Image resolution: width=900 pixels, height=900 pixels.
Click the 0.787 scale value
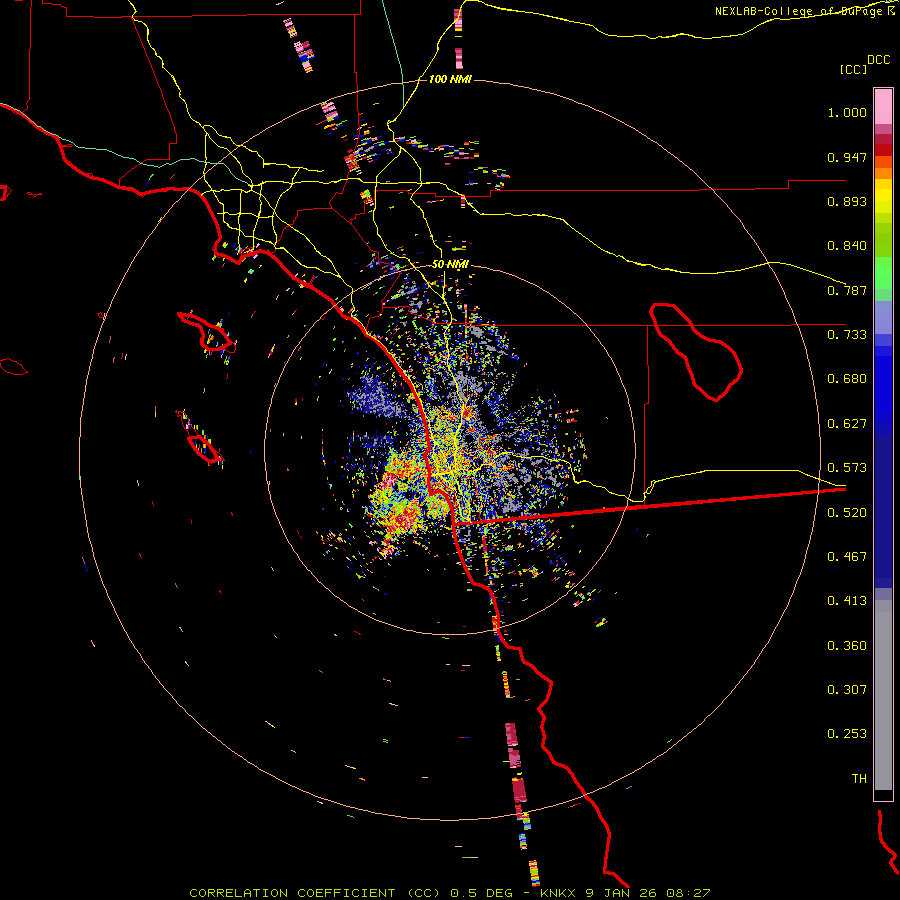pyautogui.click(x=847, y=290)
